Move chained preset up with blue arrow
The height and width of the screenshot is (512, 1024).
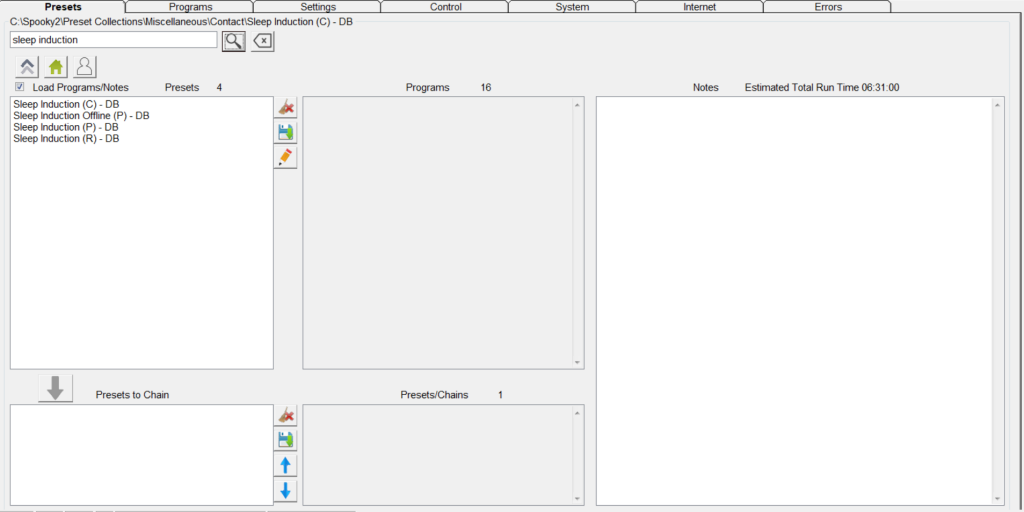[286, 465]
